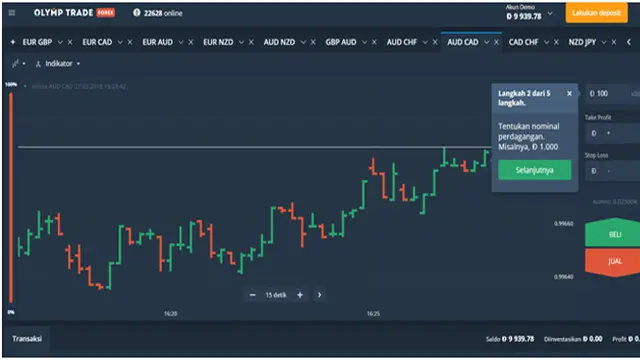Increase timeframe with plus button

tap(300, 295)
